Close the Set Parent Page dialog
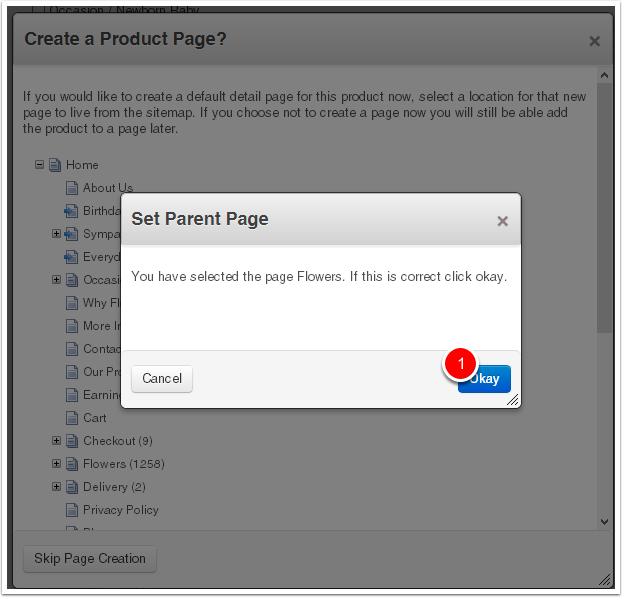622x597 pixels. 503,221
